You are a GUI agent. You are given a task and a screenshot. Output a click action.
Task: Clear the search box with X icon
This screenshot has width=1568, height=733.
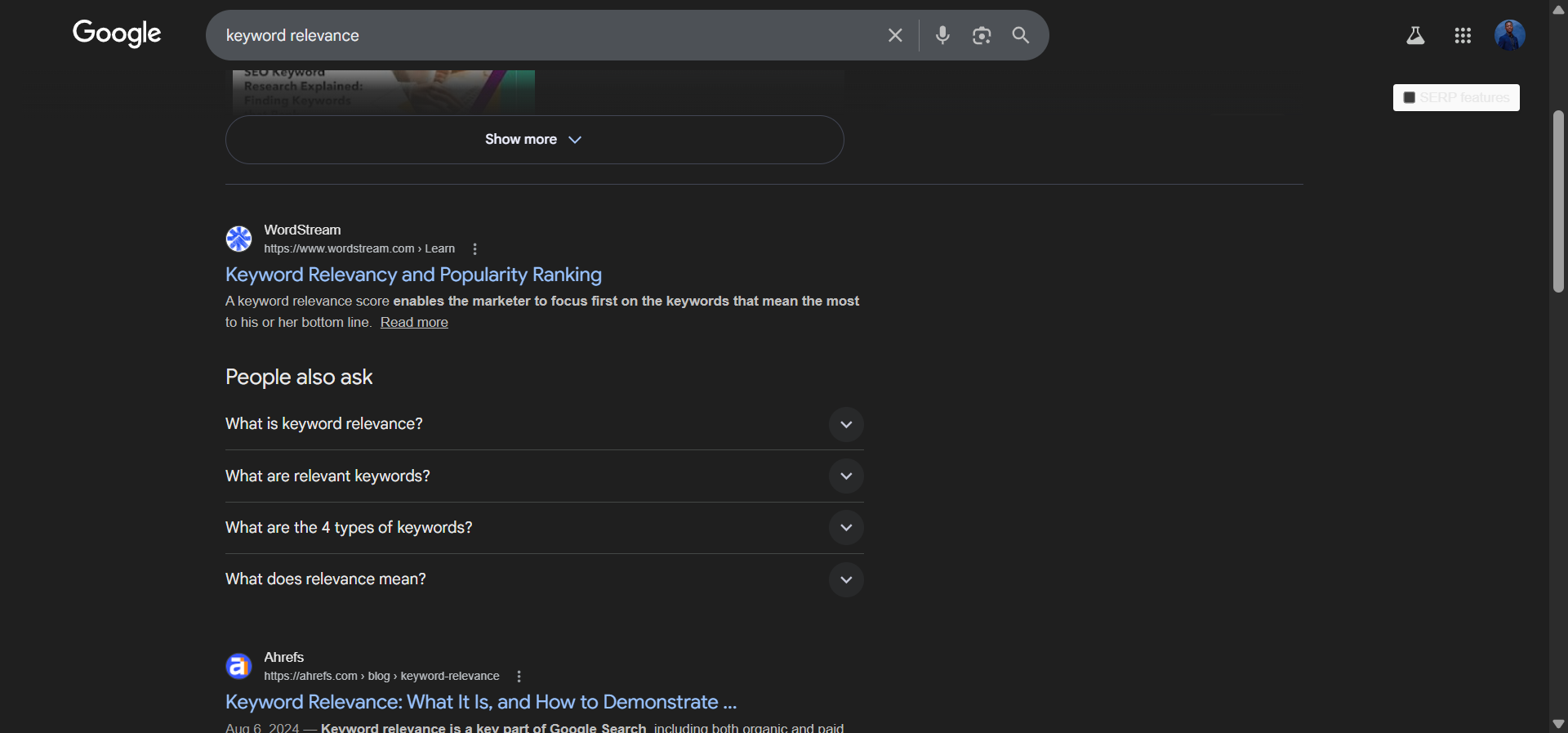click(x=895, y=35)
